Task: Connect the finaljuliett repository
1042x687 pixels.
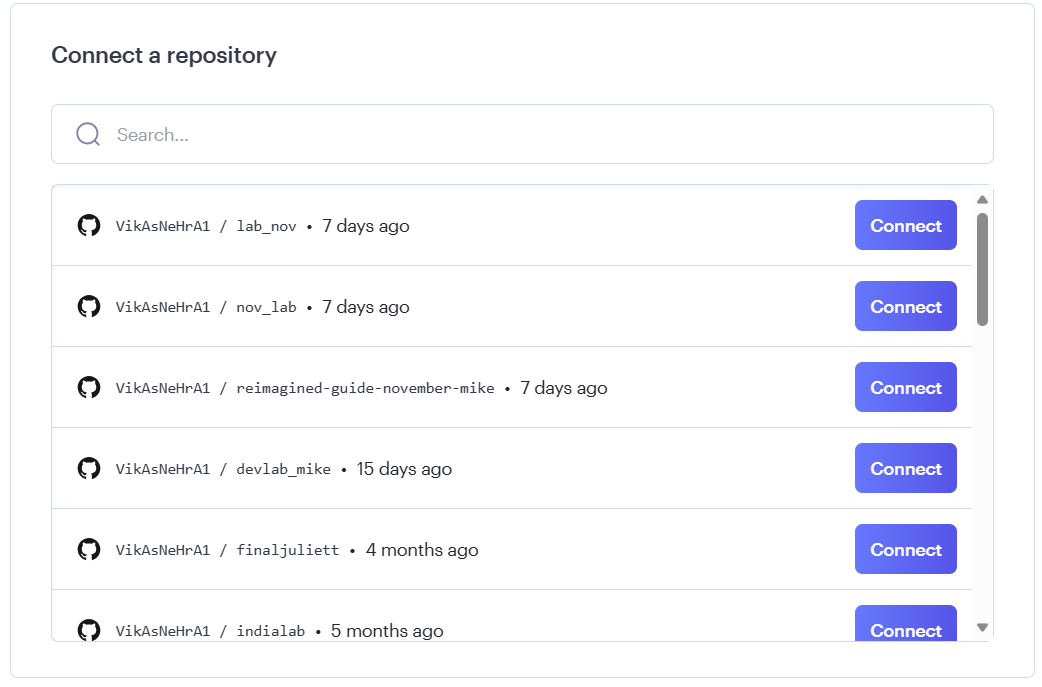Action: [905, 549]
